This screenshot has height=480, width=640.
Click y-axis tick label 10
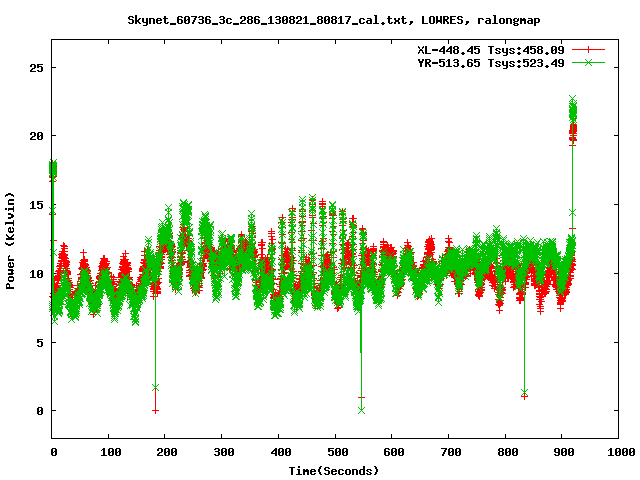click(36, 274)
